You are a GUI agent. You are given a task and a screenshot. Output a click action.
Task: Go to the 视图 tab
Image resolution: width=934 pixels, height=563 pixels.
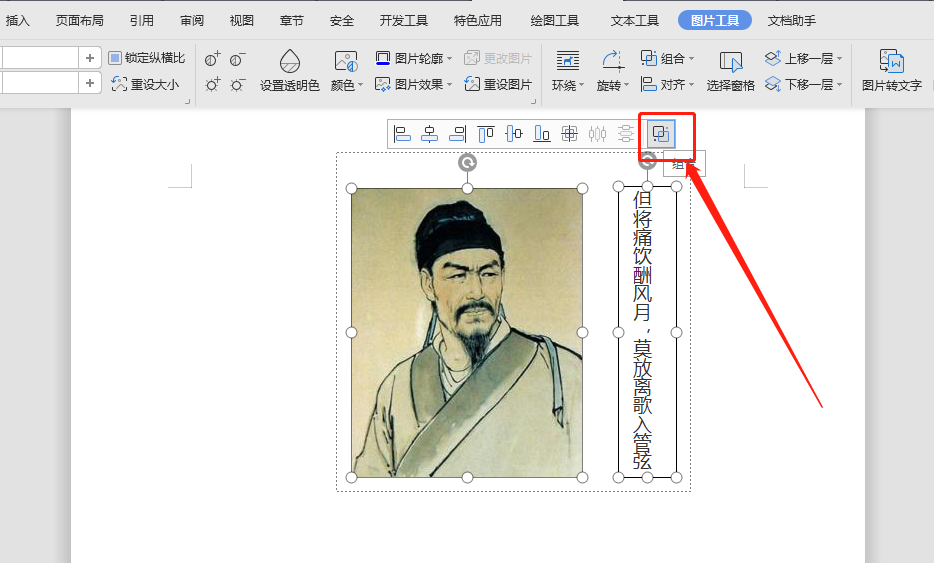coord(242,21)
